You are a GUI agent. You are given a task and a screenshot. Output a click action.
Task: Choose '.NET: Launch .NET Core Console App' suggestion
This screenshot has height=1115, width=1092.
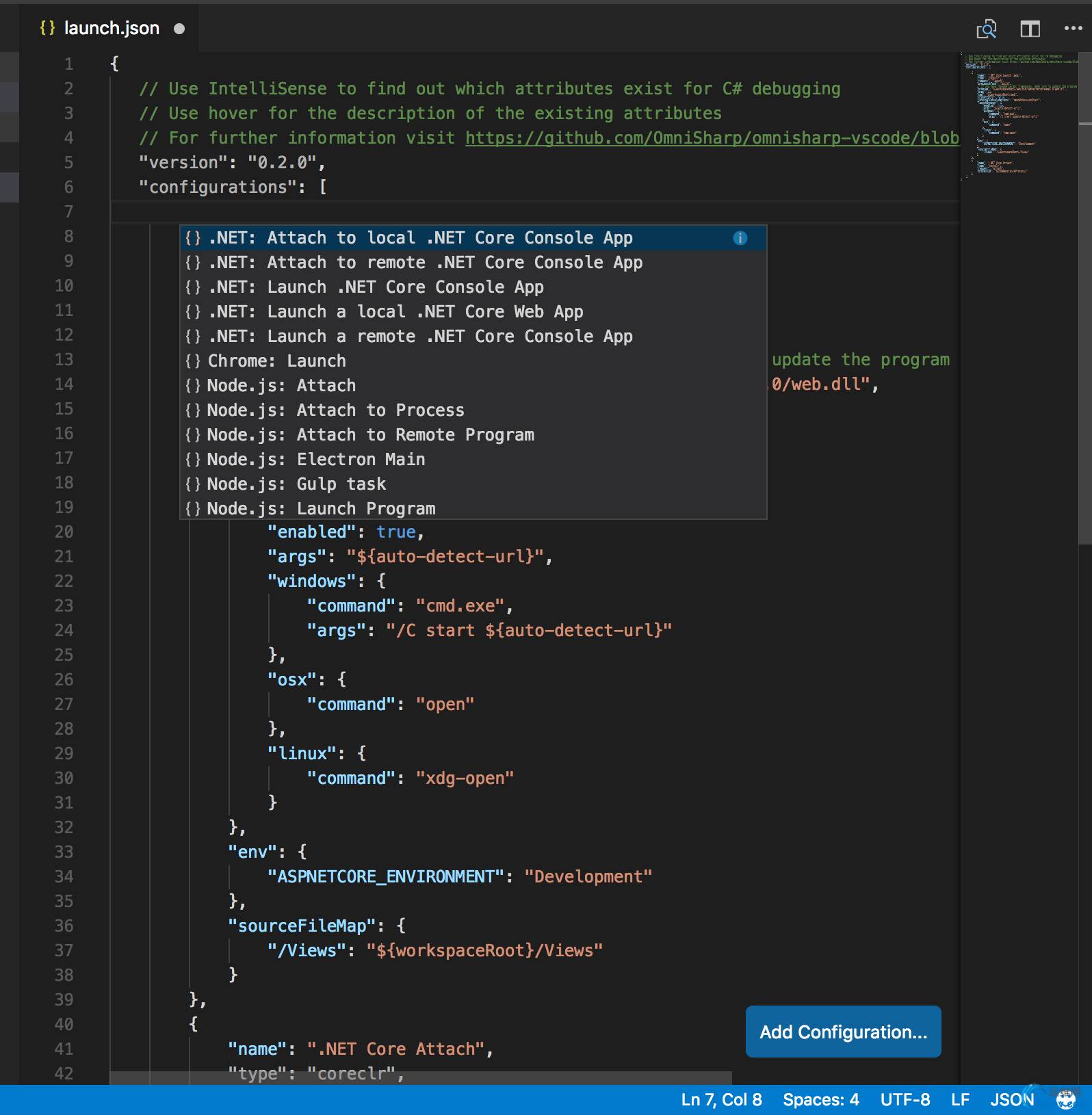[473, 287]
